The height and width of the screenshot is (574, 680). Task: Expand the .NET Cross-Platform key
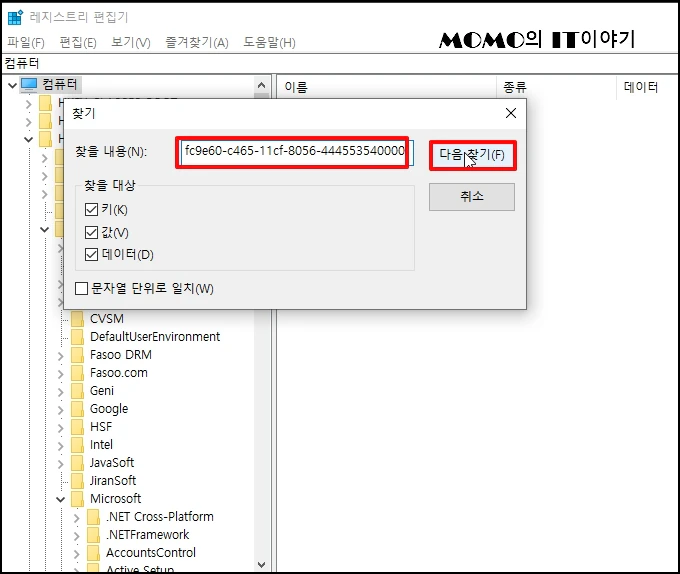[77, 518]
